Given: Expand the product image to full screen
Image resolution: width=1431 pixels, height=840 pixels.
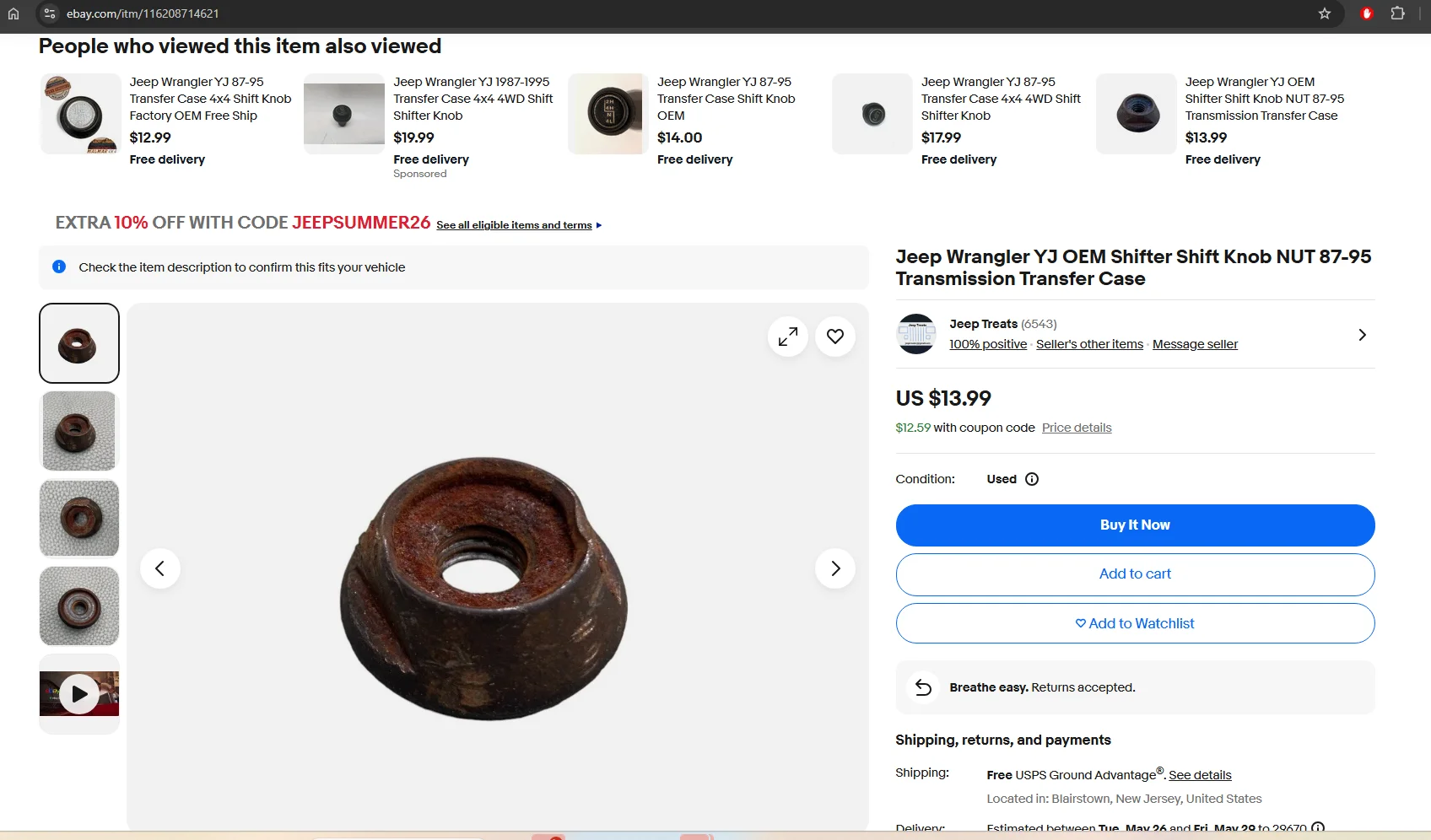Looking at the screenshot, I should tap(788, 337).
